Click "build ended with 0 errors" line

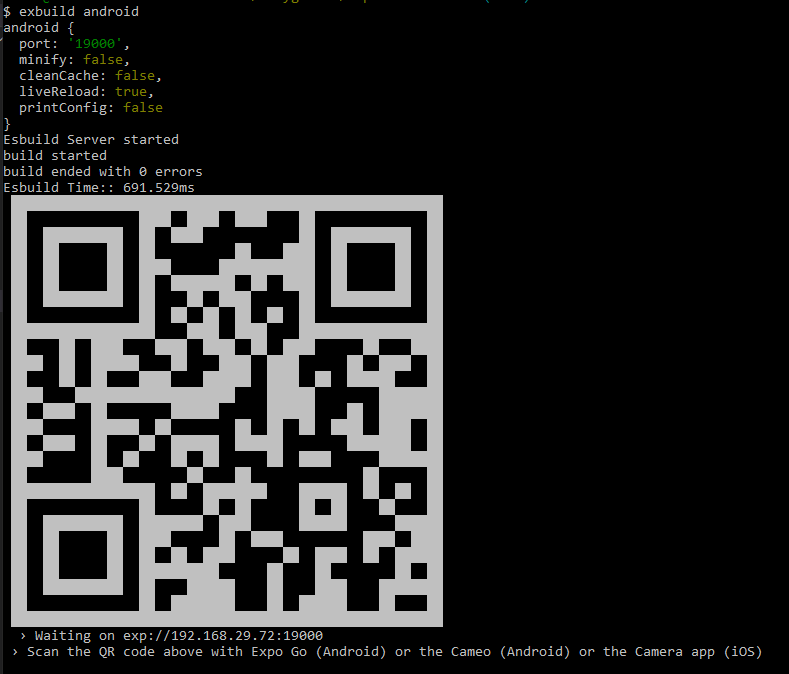103,172
